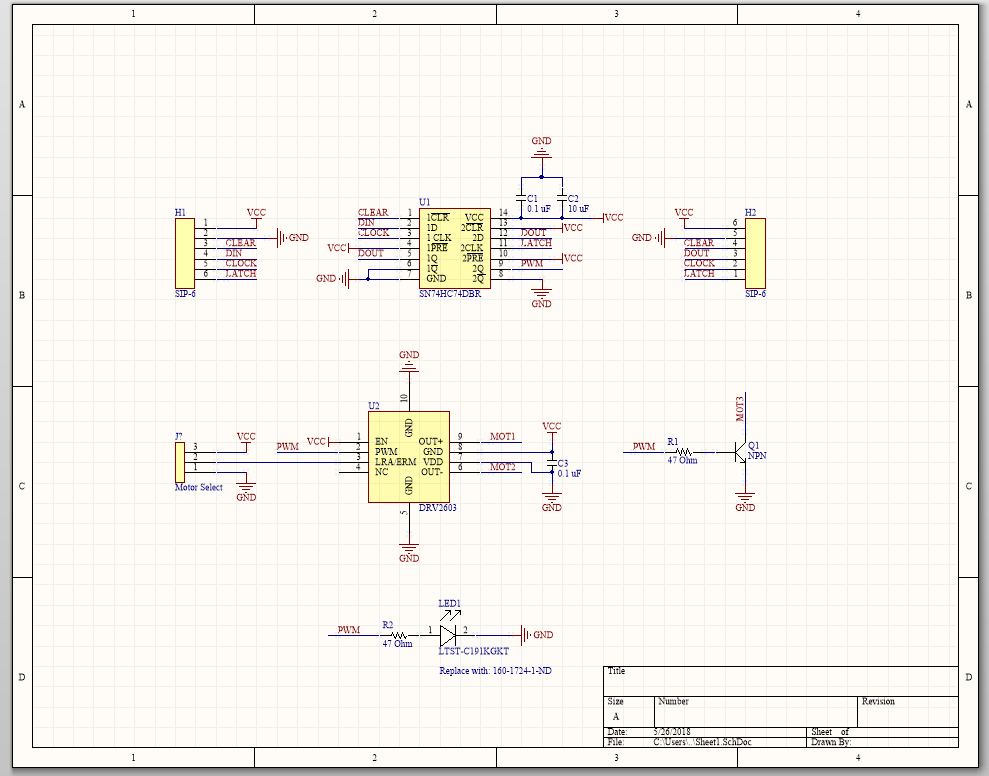Select the U2 DRV2603 chip body

[409, 457]
